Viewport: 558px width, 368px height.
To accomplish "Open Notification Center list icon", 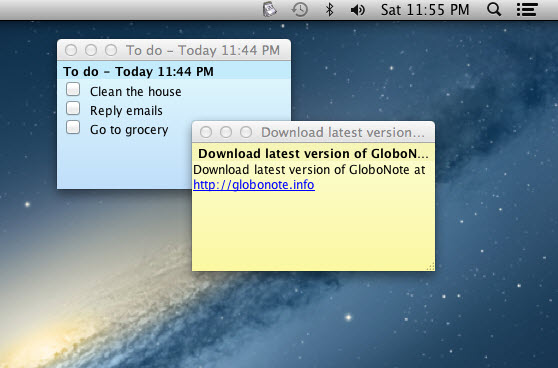I will click(x=527, y=10).
